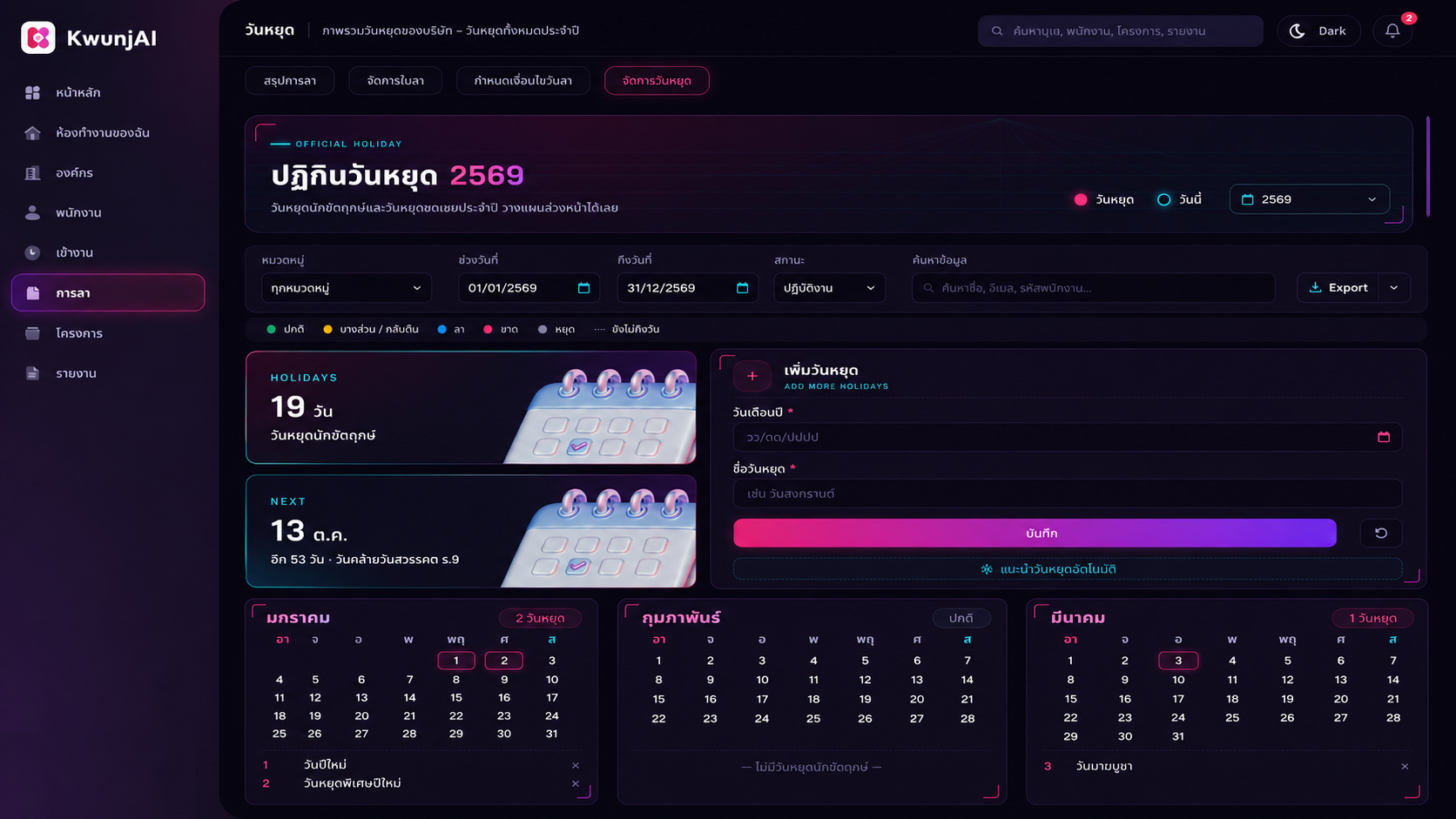
Task: Remove วันหยุดพิเศษปีใหม่ with its X icon
Action: 576,783
